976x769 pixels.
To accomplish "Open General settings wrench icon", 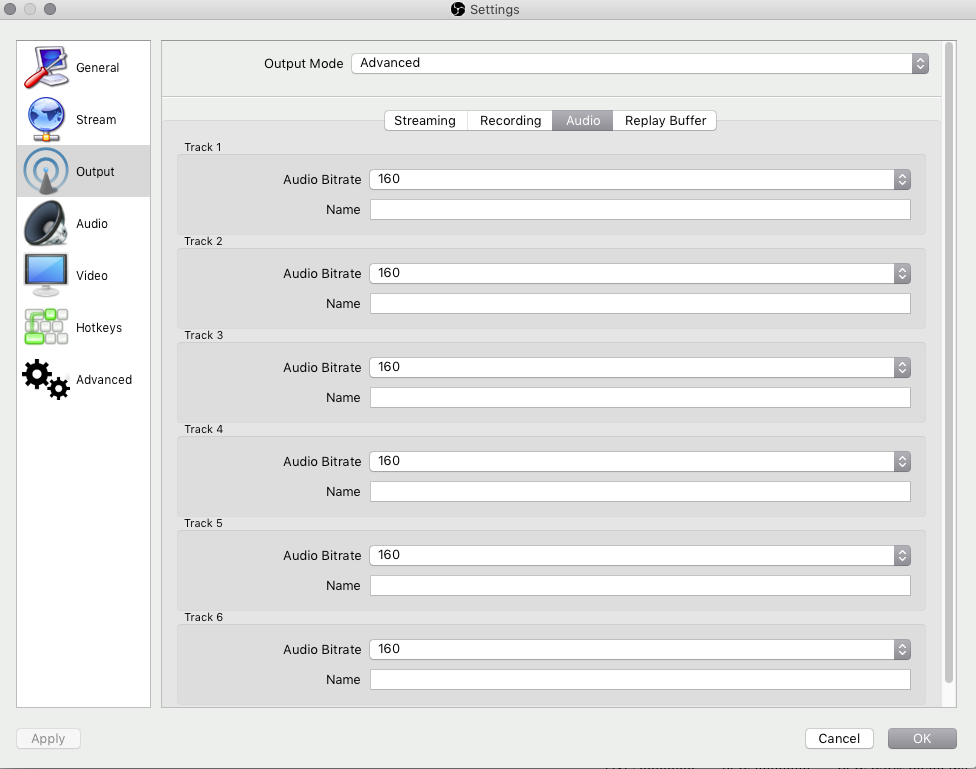I will tap(46, 67).
